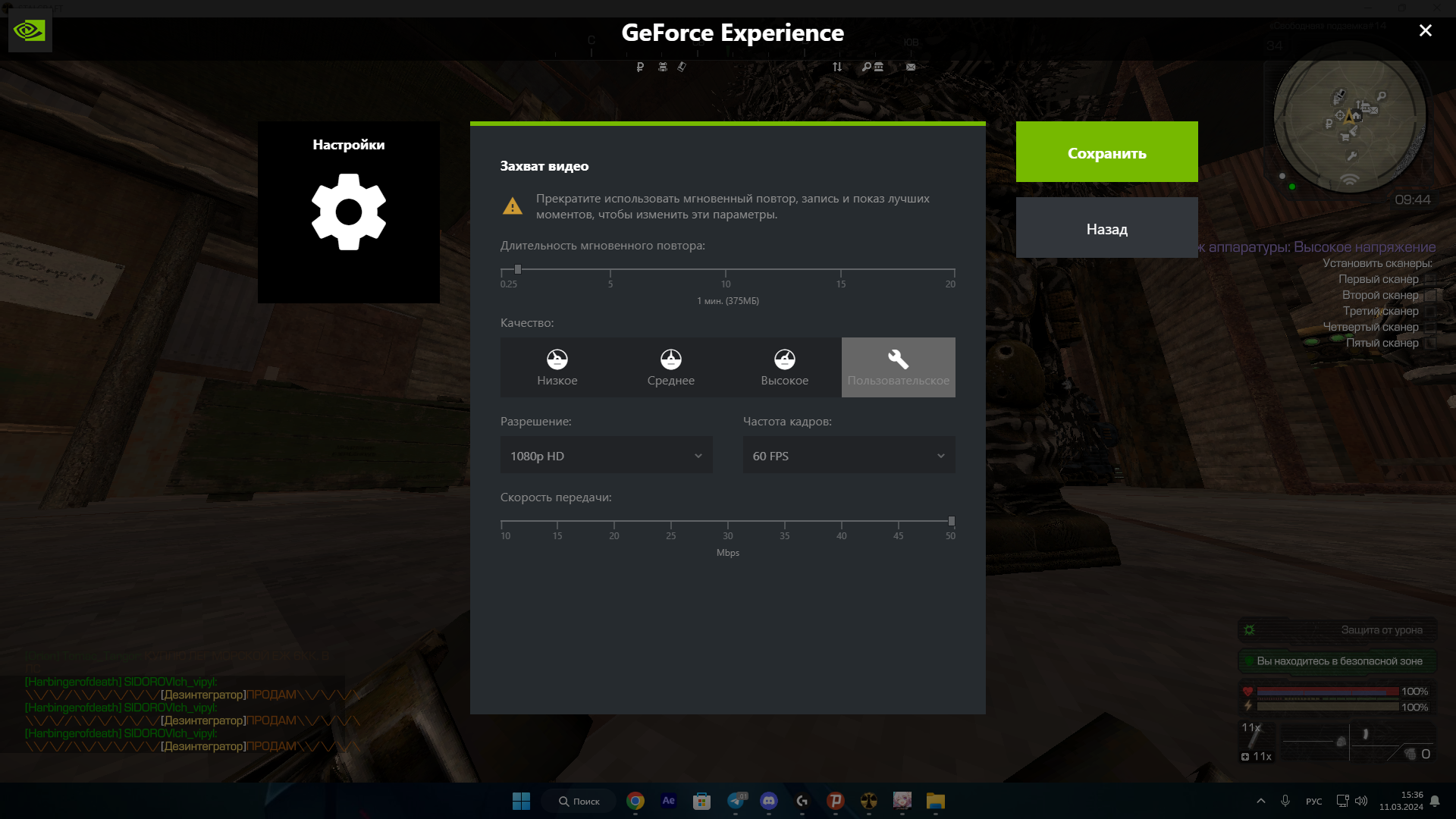The image size is (1456, 819).
Task: Open Microsoft Store from the taskbar
Action: coord(701,801)
